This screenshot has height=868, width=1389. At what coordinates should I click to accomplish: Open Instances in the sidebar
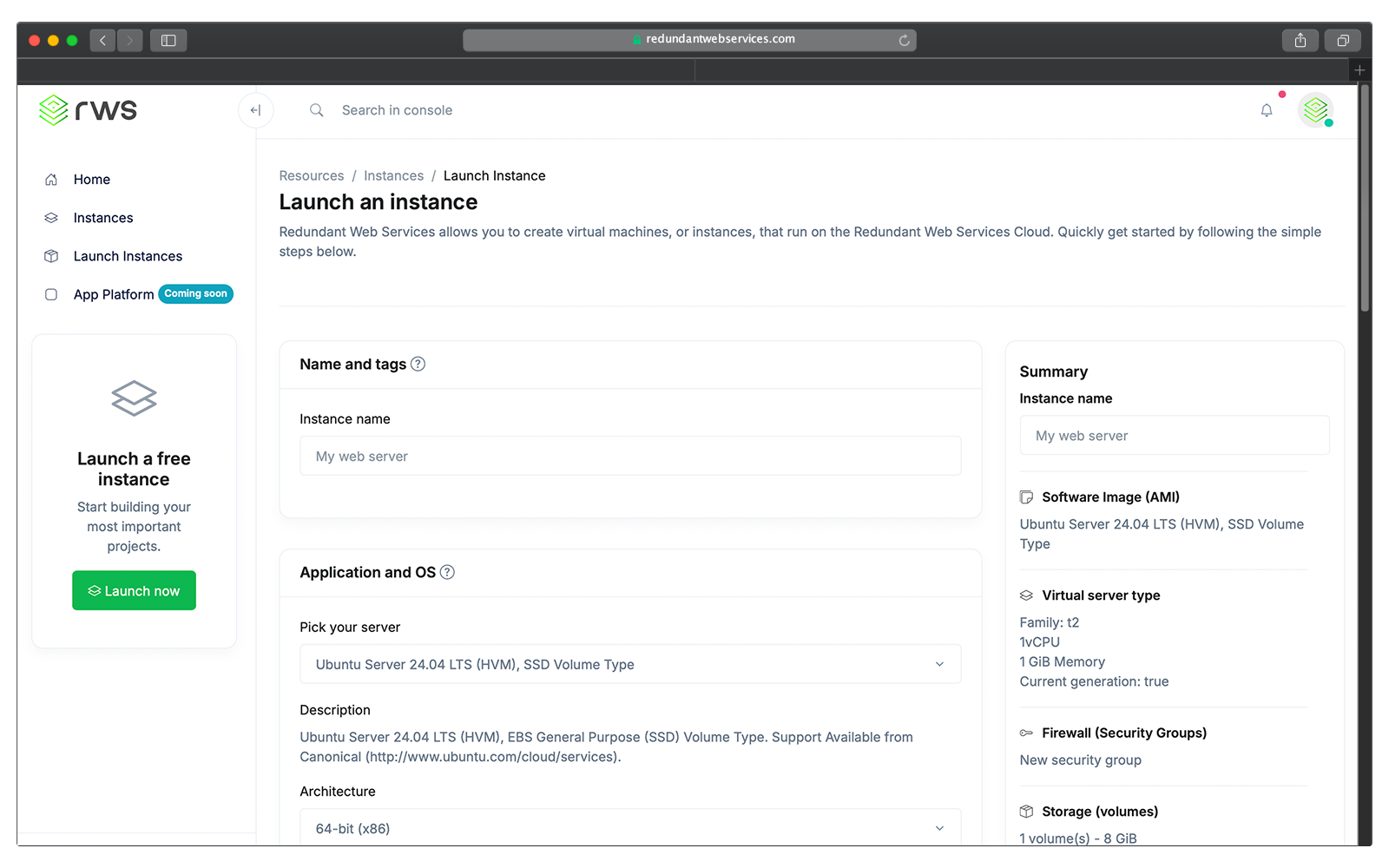tap(103, 218)
